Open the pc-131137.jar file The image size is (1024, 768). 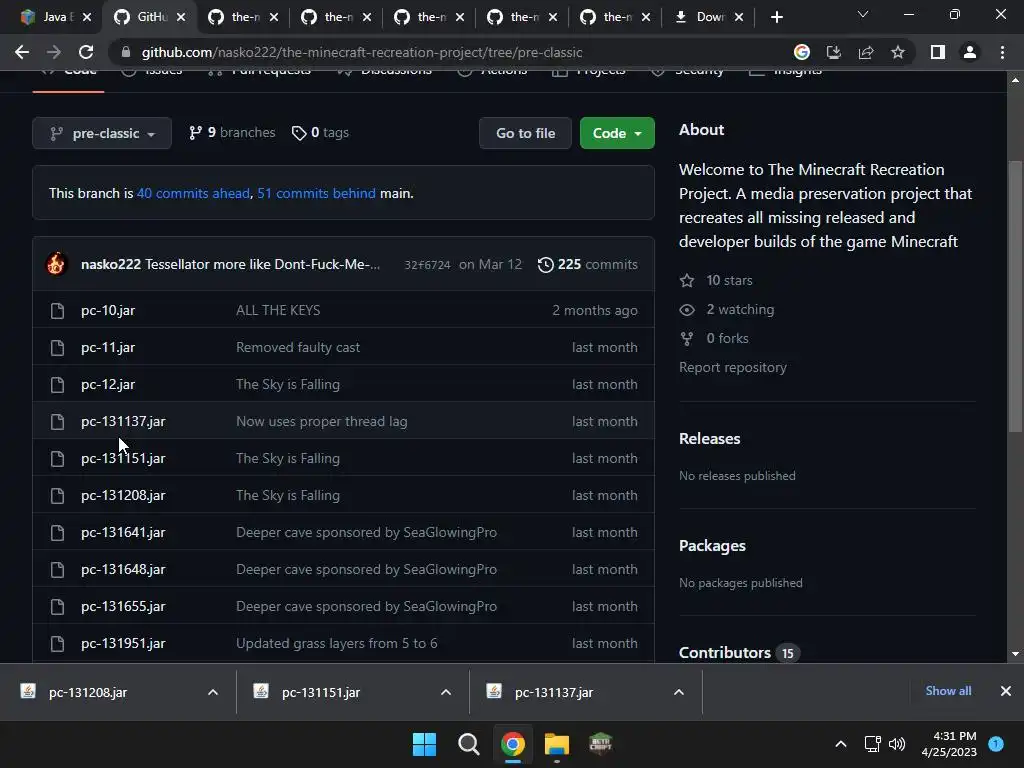(x=123, y=422)
